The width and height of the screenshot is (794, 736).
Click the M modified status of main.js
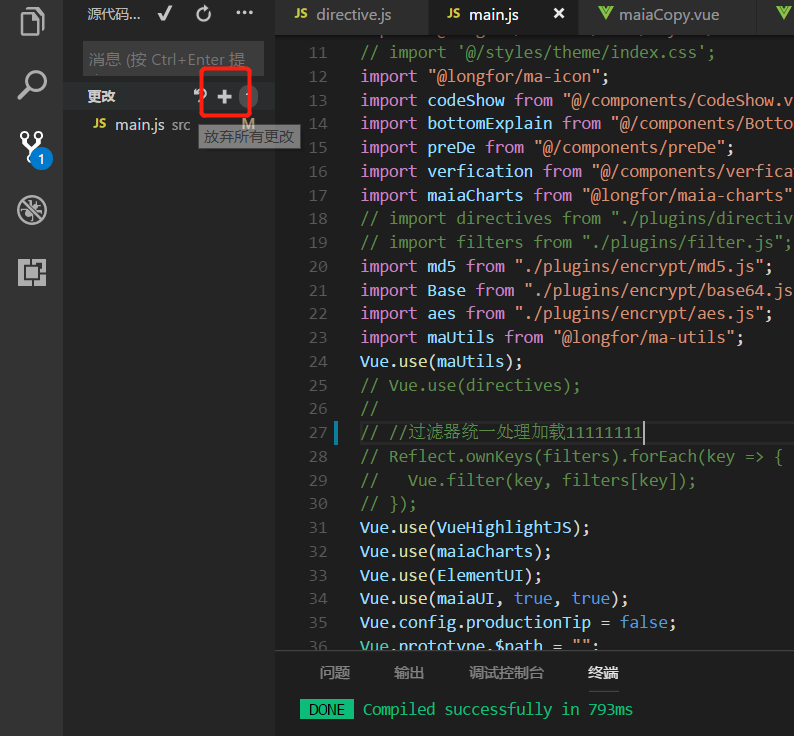[248, 123]
